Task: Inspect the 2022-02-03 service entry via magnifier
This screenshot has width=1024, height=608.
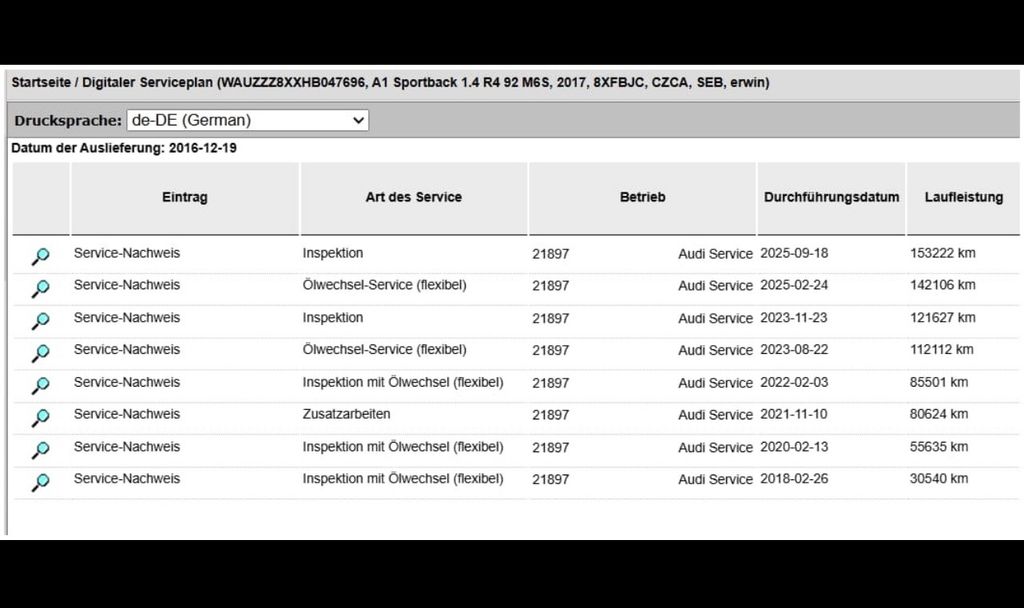Action: pyautogui.click(x=40, y=385)
